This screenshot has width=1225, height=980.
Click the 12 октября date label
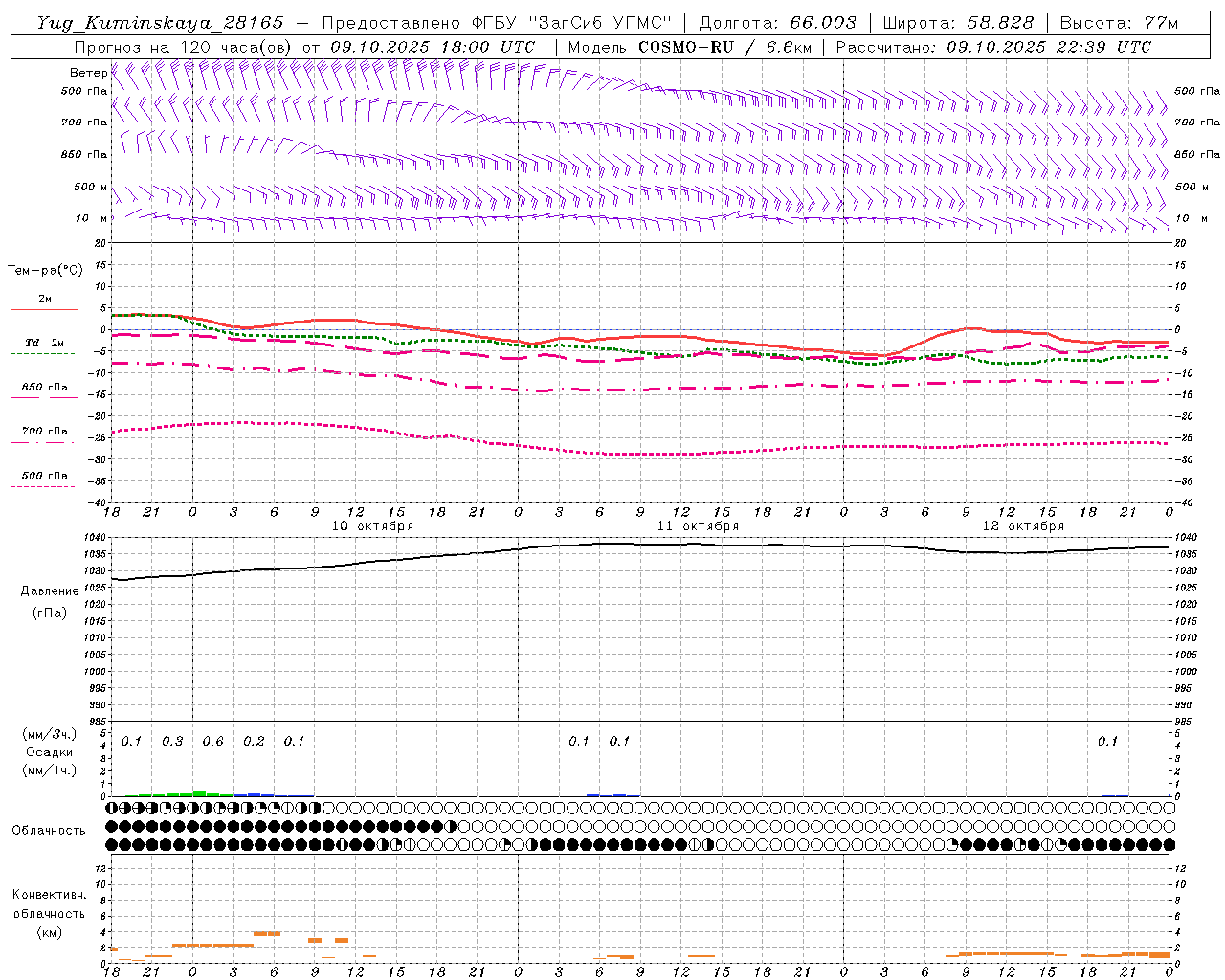click(1023, 526)
